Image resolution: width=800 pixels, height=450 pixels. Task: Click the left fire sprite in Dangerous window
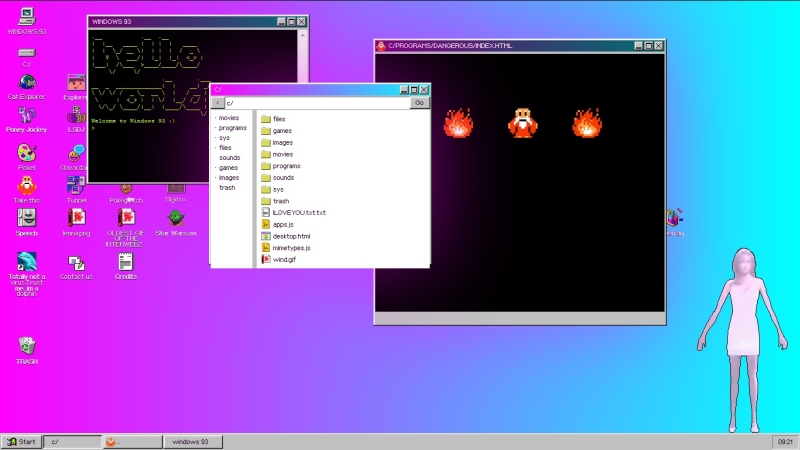coord(458,123)
